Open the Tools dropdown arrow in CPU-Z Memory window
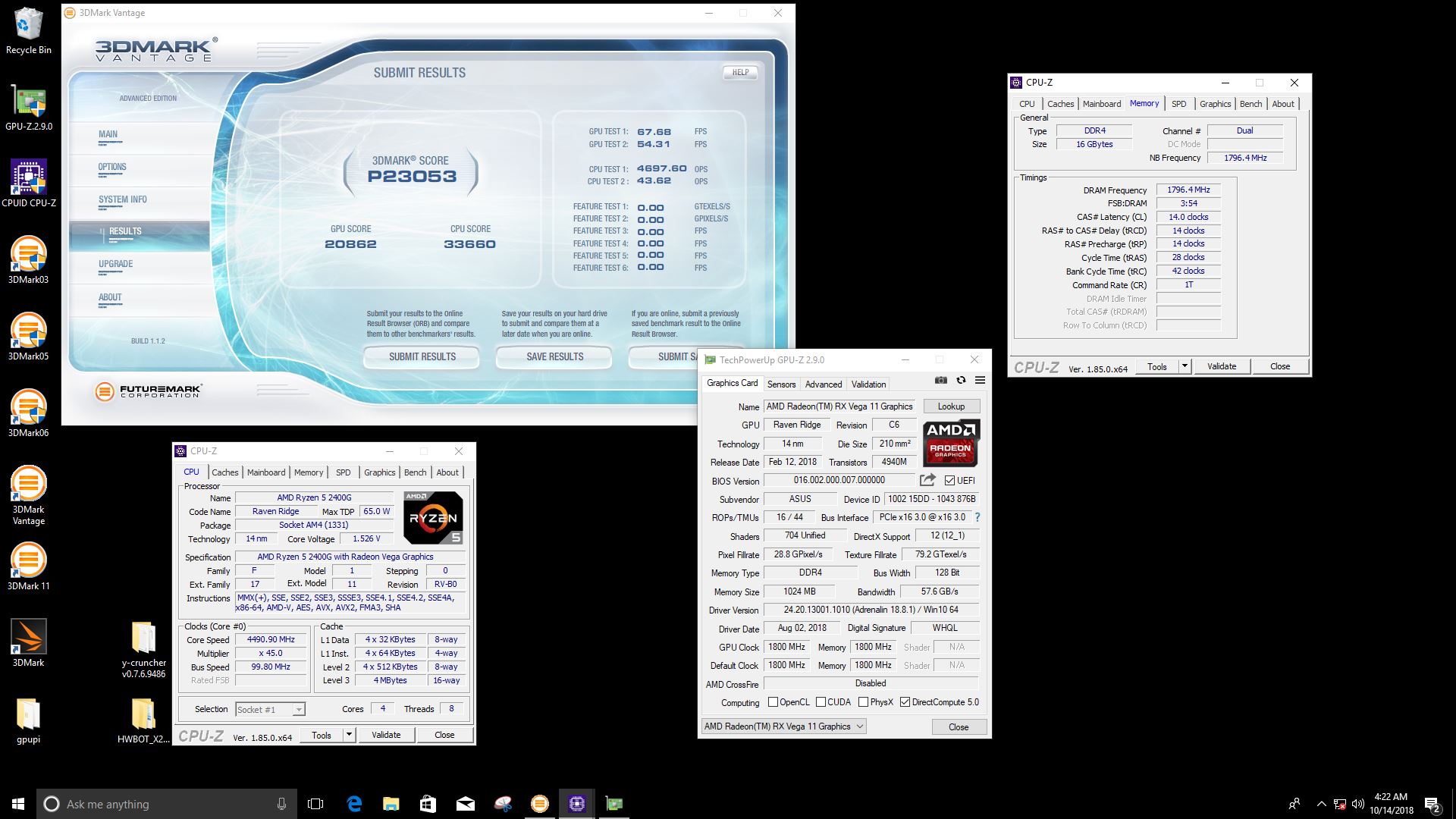Screen dimensions: 1456x819 pyautogui.click(x=1185, y=366)
